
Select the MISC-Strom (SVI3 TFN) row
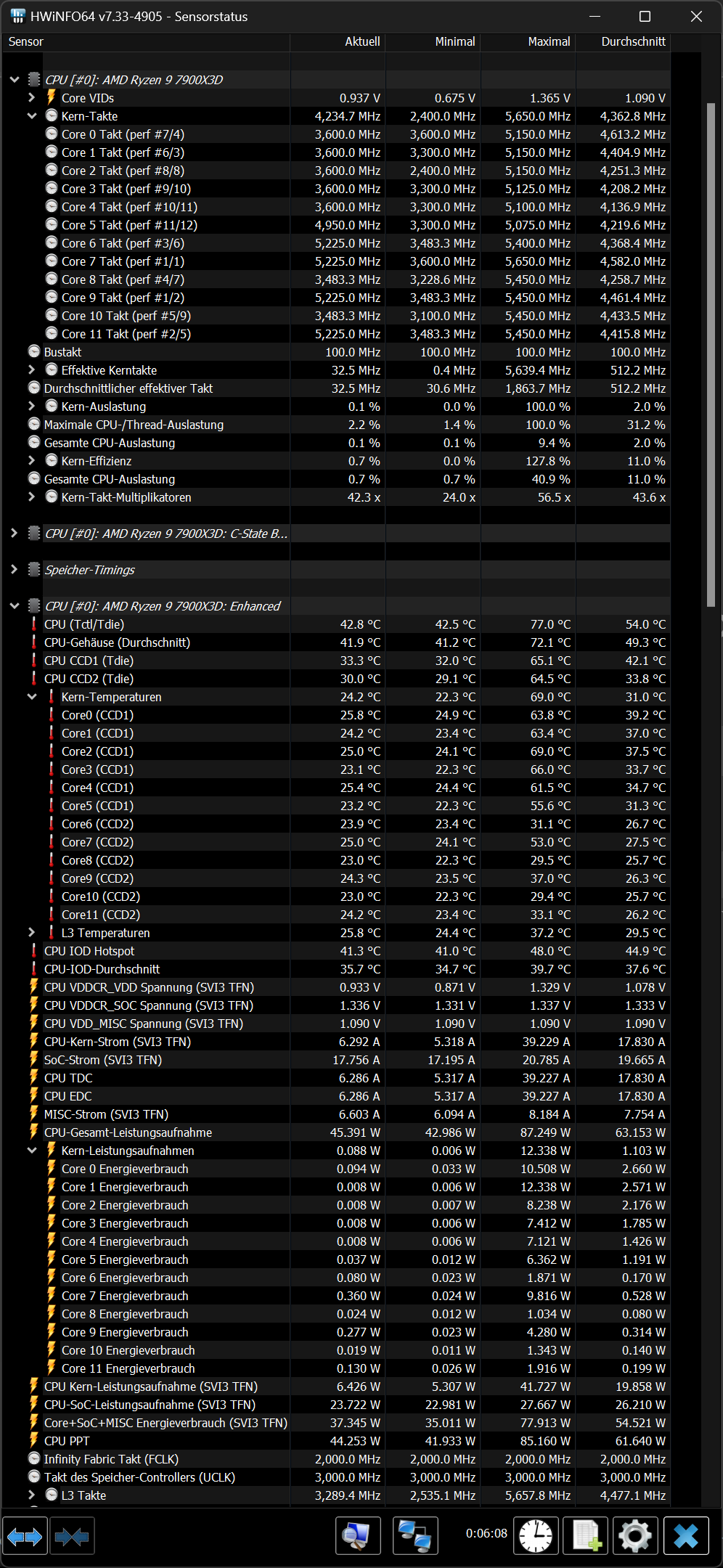pyautogui.click(x=336, y=1114)
